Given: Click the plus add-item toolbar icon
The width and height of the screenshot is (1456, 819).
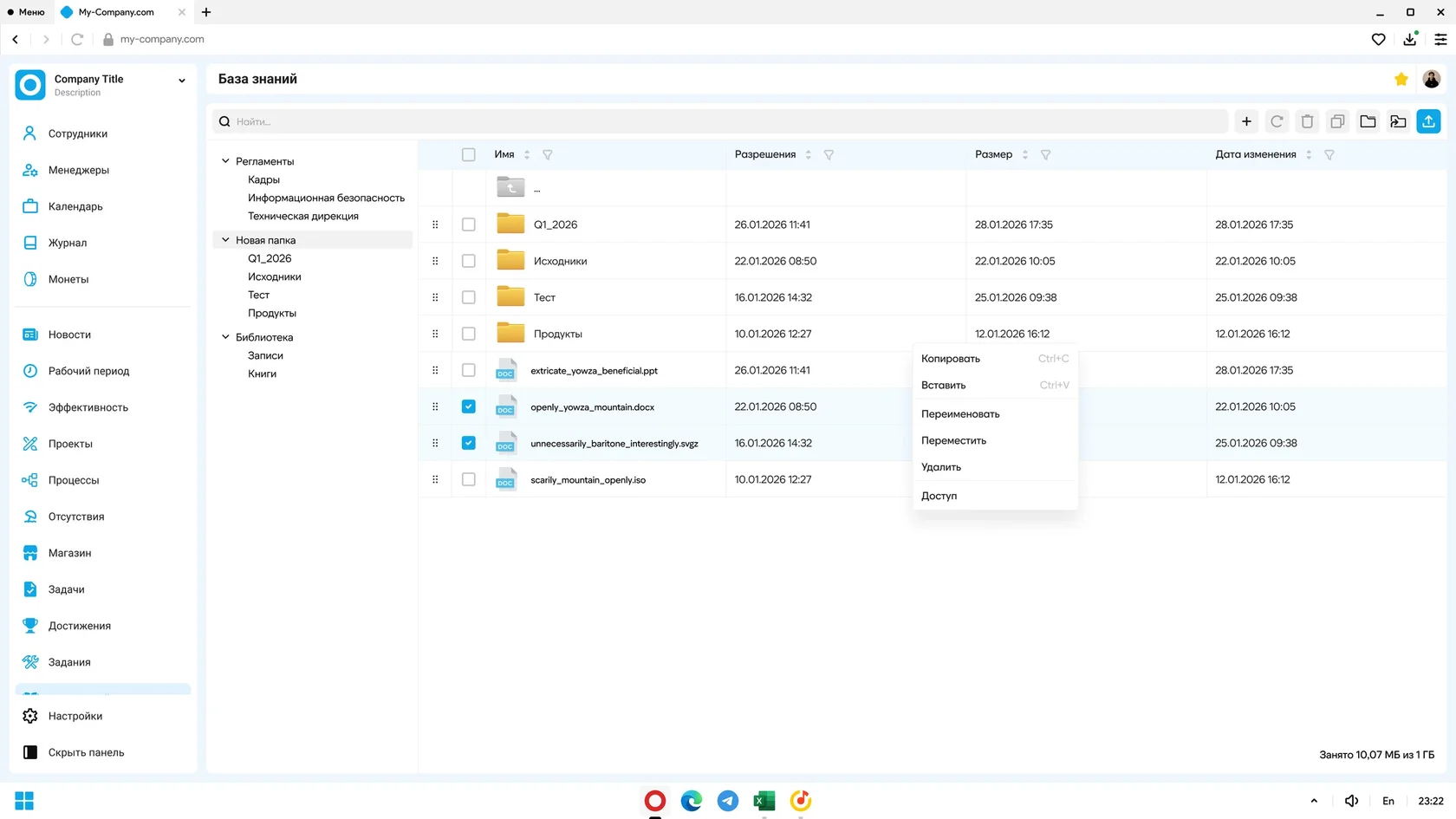Looking at the screenshot, I should (1246, 121).
